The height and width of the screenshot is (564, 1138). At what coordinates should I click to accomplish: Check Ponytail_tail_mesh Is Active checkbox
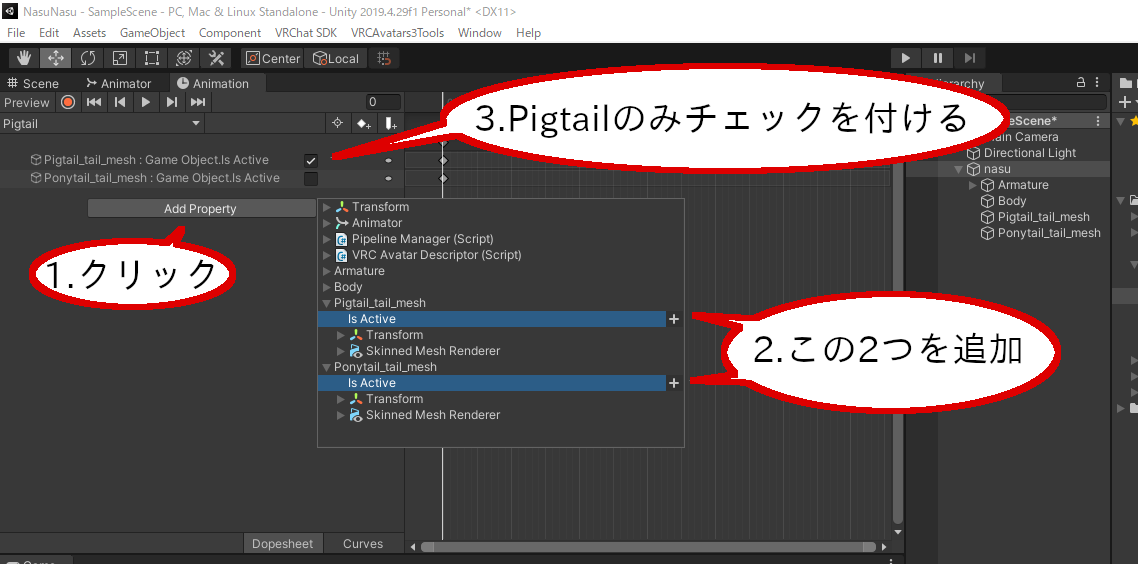pyautogui.click(x=311, y=179)
